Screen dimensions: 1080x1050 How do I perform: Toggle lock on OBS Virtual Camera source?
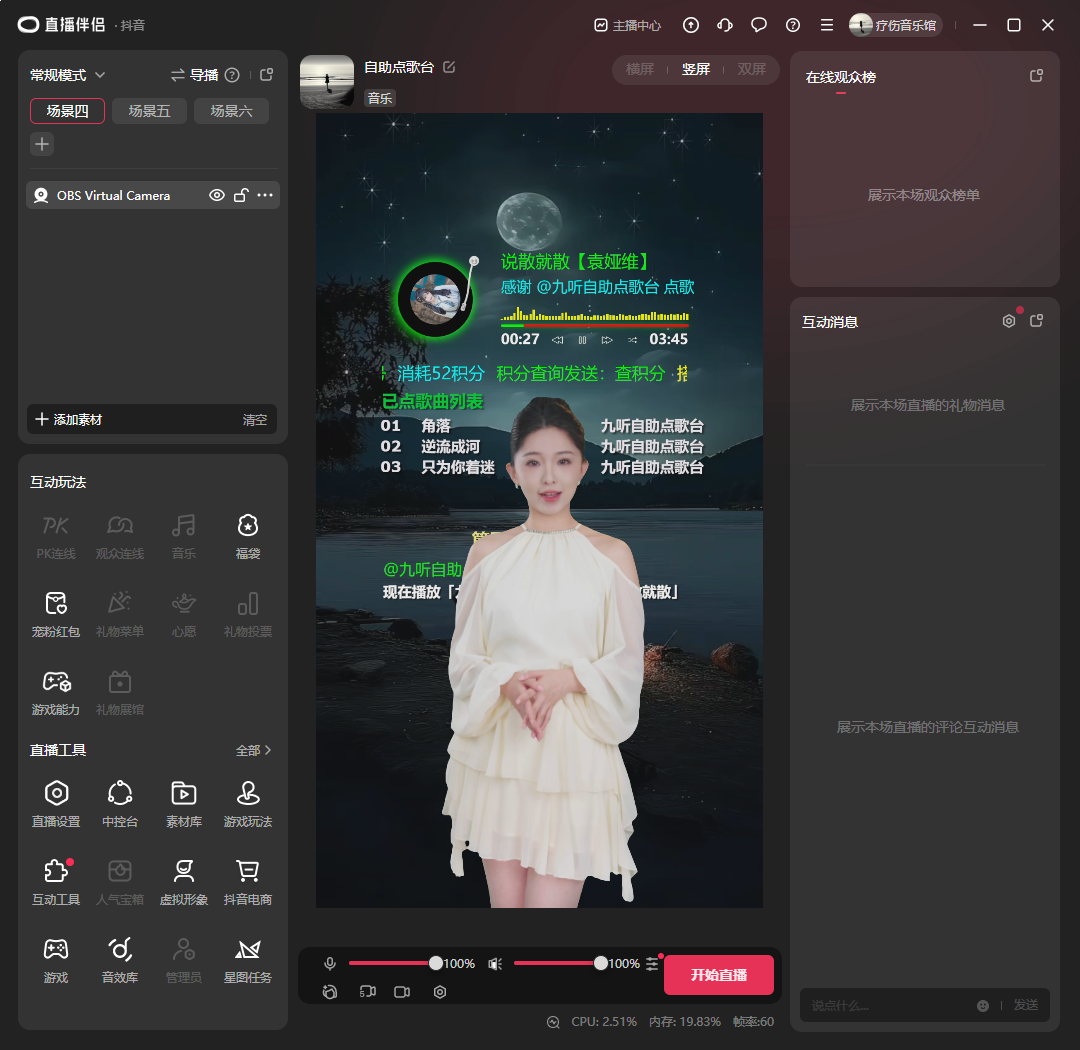coord(240,196)
